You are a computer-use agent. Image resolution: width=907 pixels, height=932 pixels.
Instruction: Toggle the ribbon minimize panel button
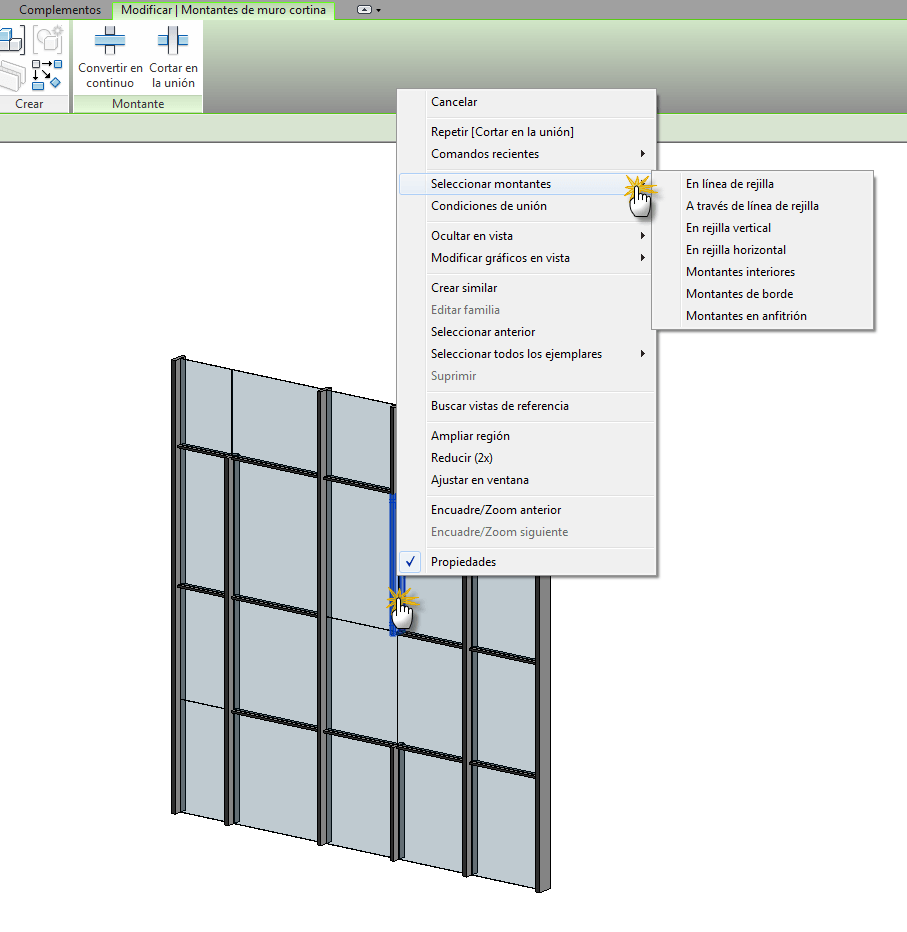click(364, 10)
